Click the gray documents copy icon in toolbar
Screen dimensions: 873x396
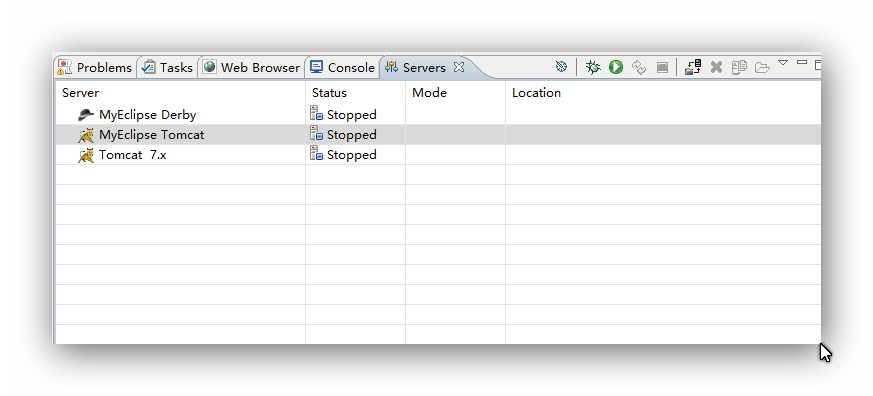tap(739, 67)
